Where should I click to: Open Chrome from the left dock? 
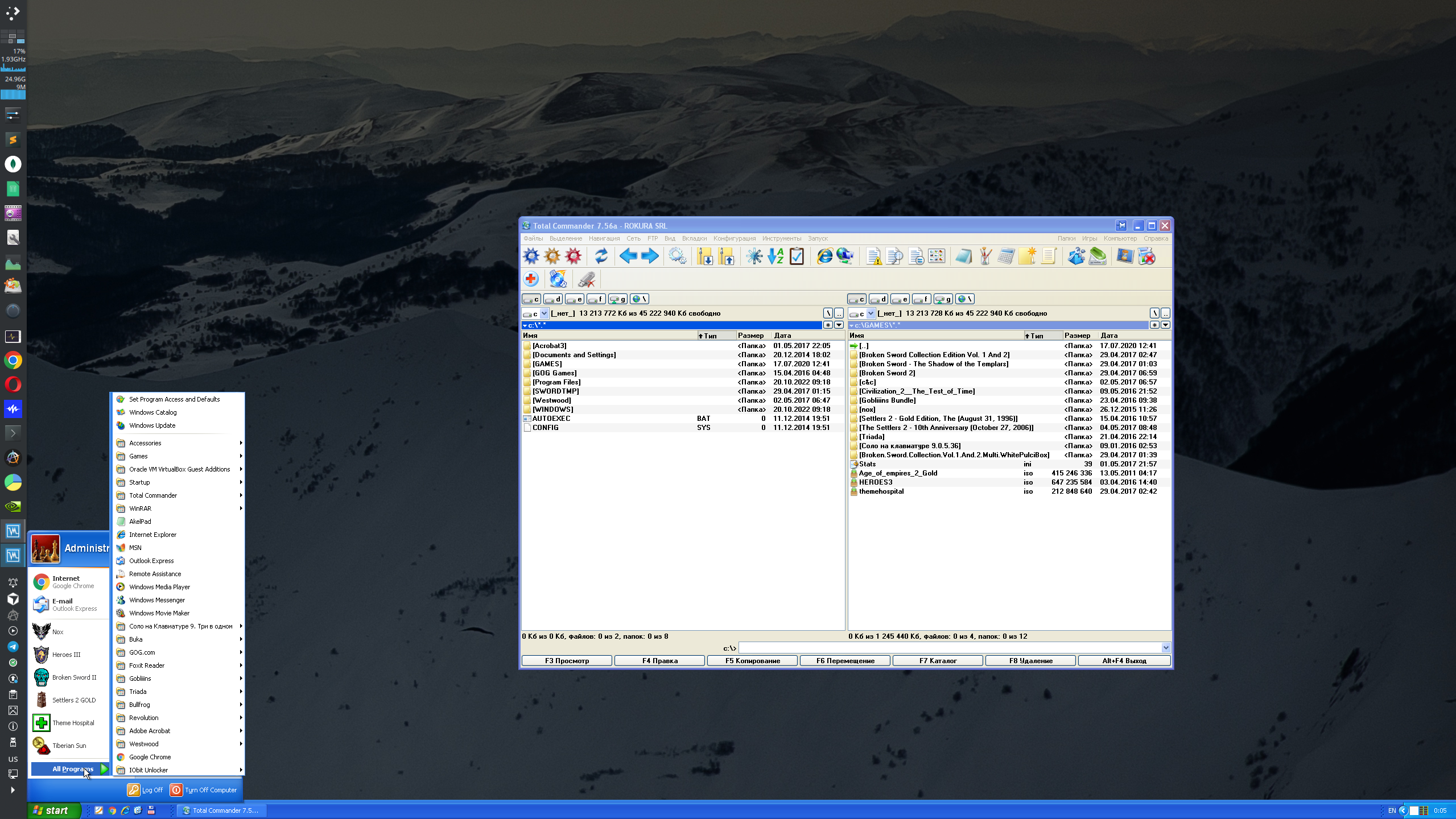click(x=13, y=360)
